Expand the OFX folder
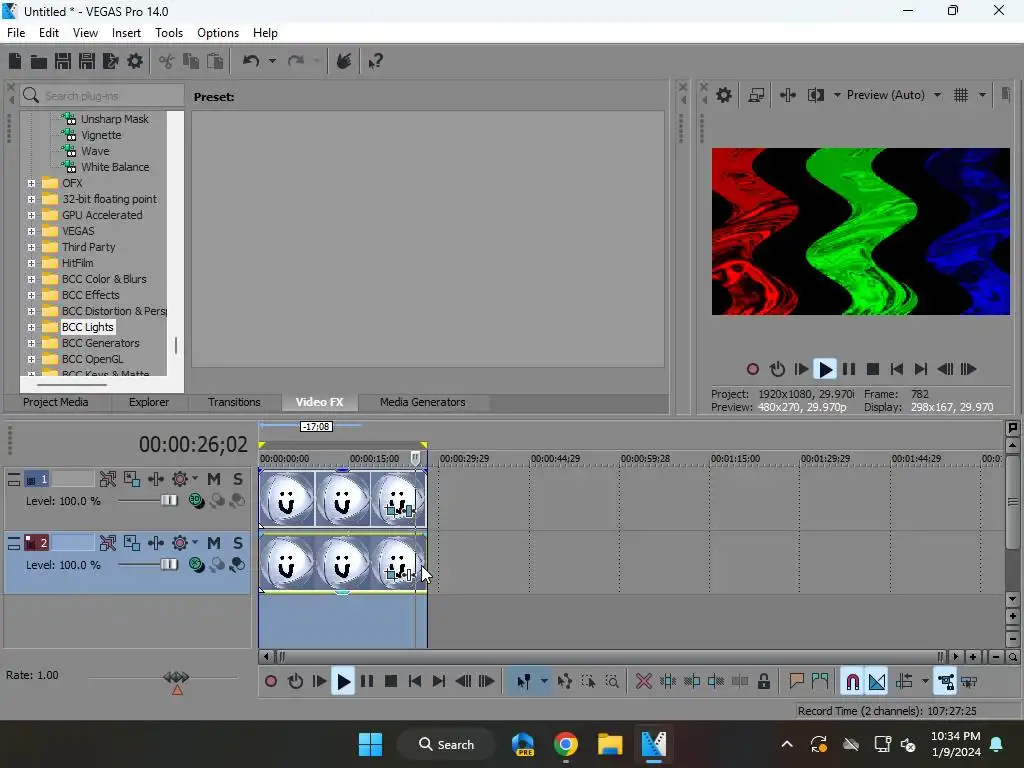The height and width of the screenshot is (768, 1024). coord(31,184)
